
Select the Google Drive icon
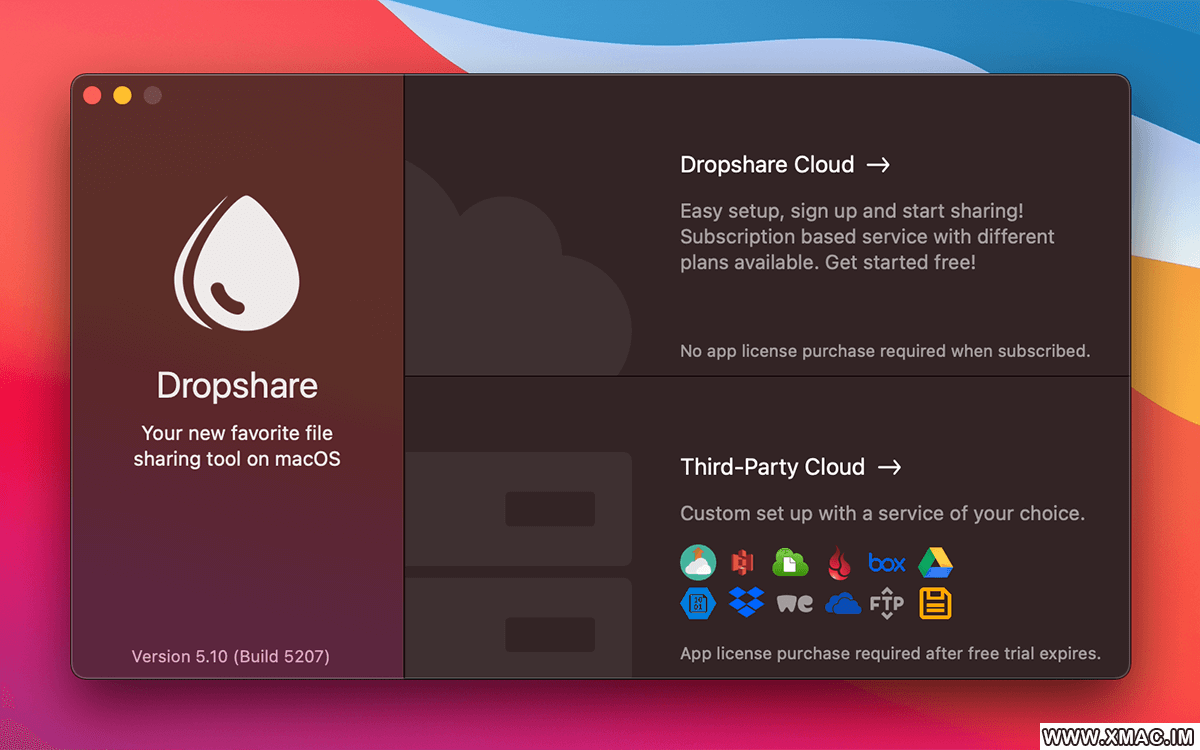click(935, 563)
